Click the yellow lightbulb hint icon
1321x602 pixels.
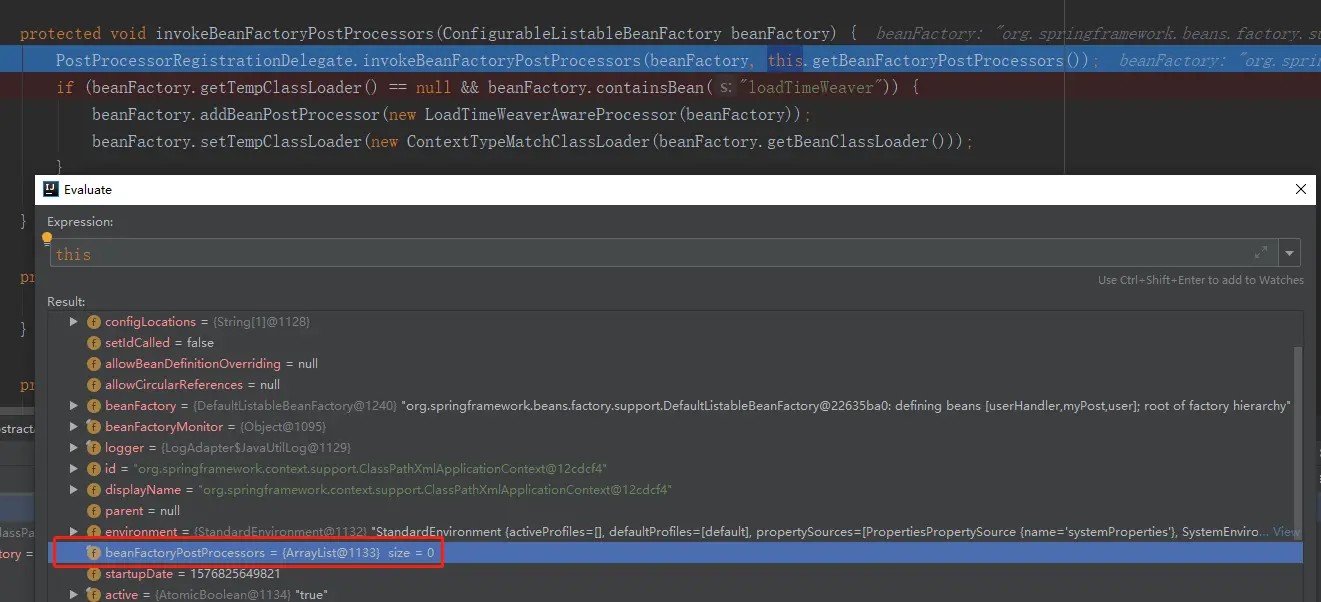coord(46,239)
